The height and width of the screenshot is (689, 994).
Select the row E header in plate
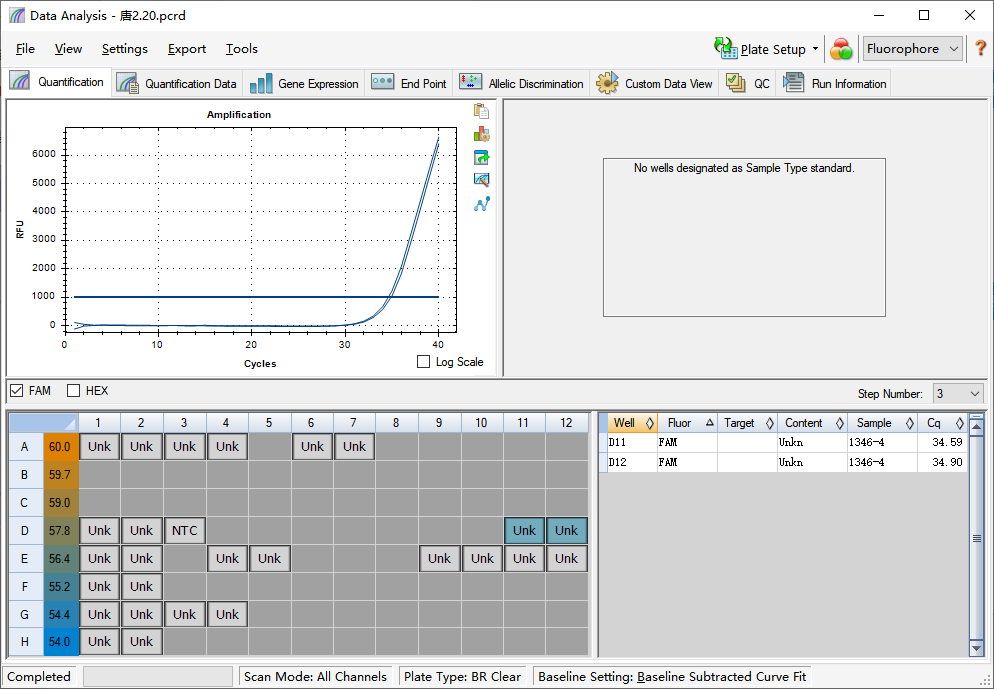tap(25, 558)
